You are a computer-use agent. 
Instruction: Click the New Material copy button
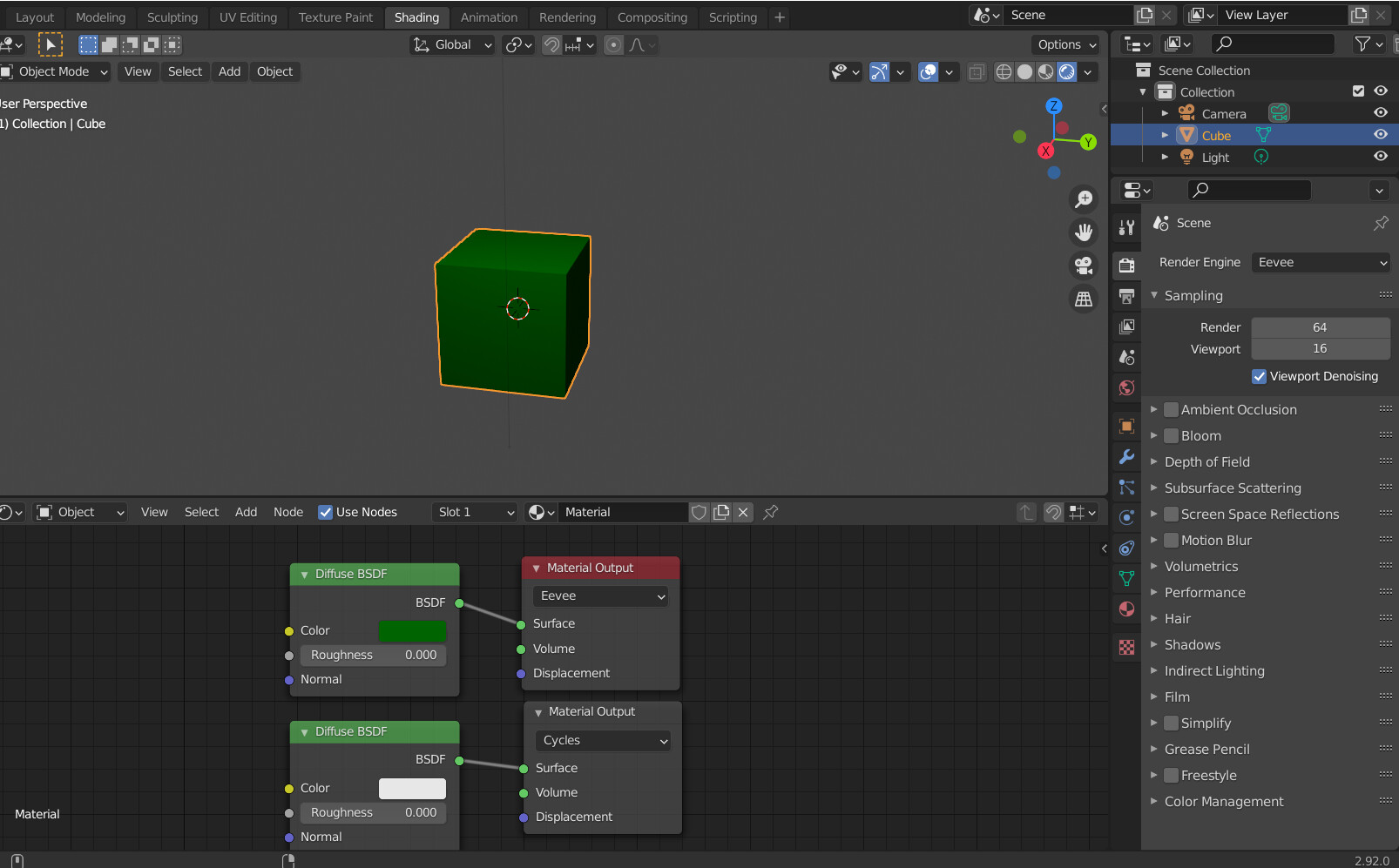pos(721,512)
